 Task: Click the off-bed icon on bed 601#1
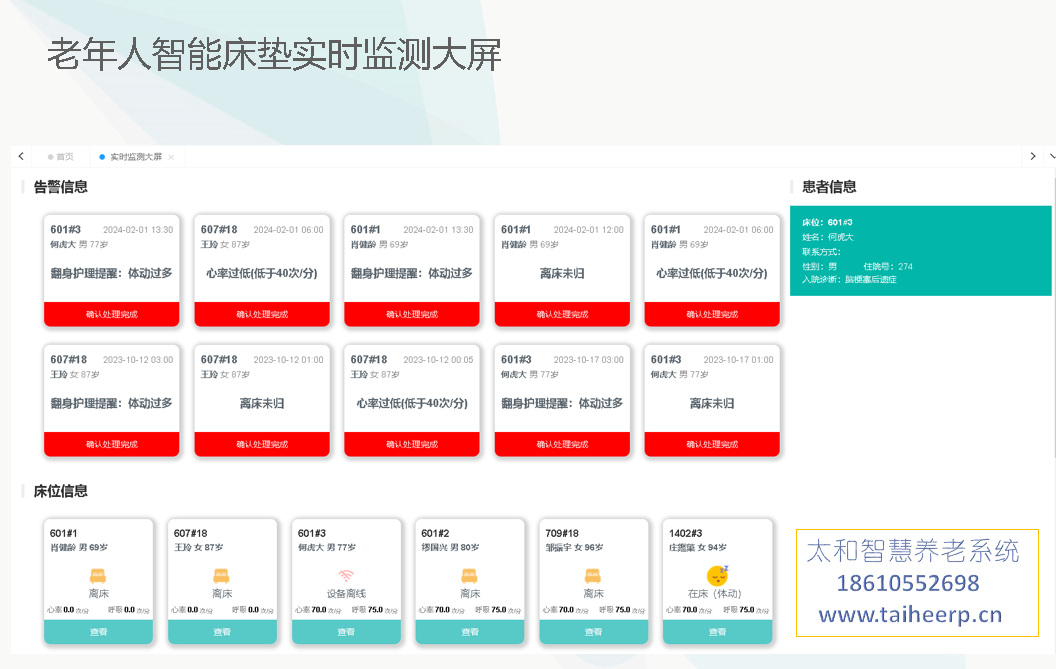pyautogui.click(x=98, y=576)
